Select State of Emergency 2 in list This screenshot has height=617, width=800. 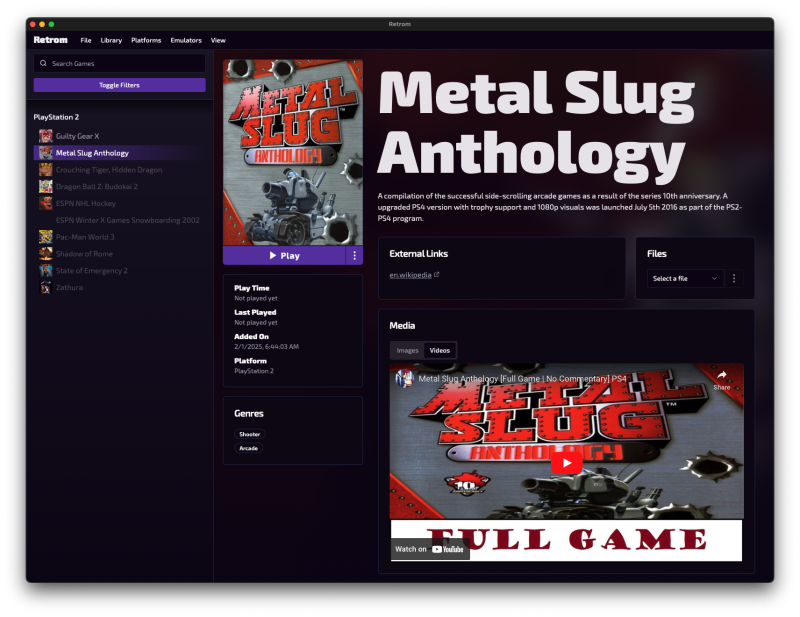pyautogui.click(x=119, y=270)
